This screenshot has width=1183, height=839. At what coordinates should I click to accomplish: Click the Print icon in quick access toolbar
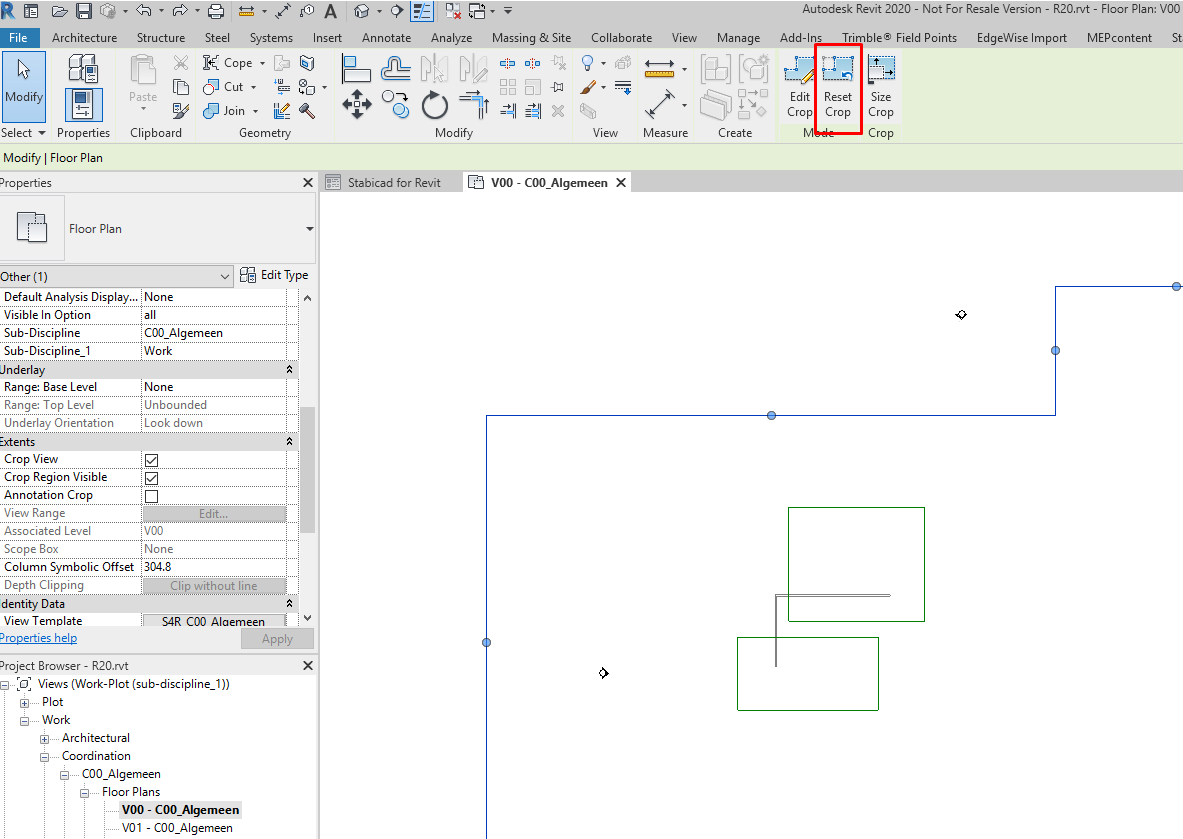(x=216, y=11)
